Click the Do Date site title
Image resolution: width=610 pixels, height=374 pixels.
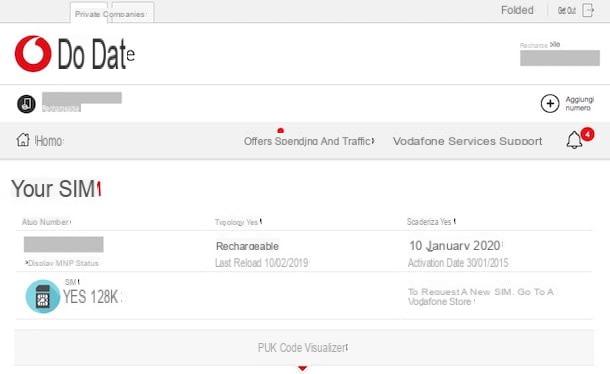[96, 54]
